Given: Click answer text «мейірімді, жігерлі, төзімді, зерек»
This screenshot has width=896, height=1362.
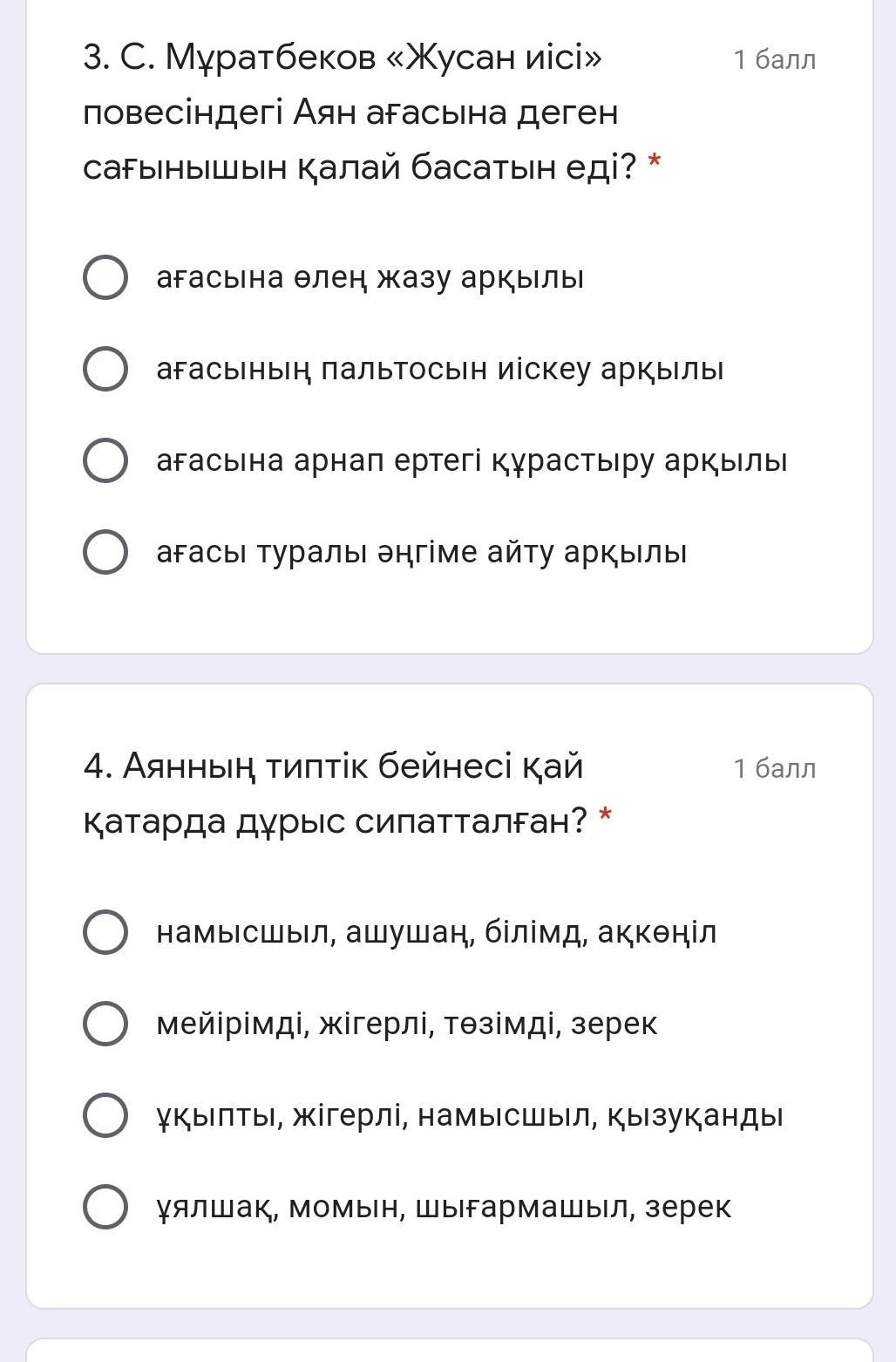Looking at the screenshot, I should click(406, 1023).
